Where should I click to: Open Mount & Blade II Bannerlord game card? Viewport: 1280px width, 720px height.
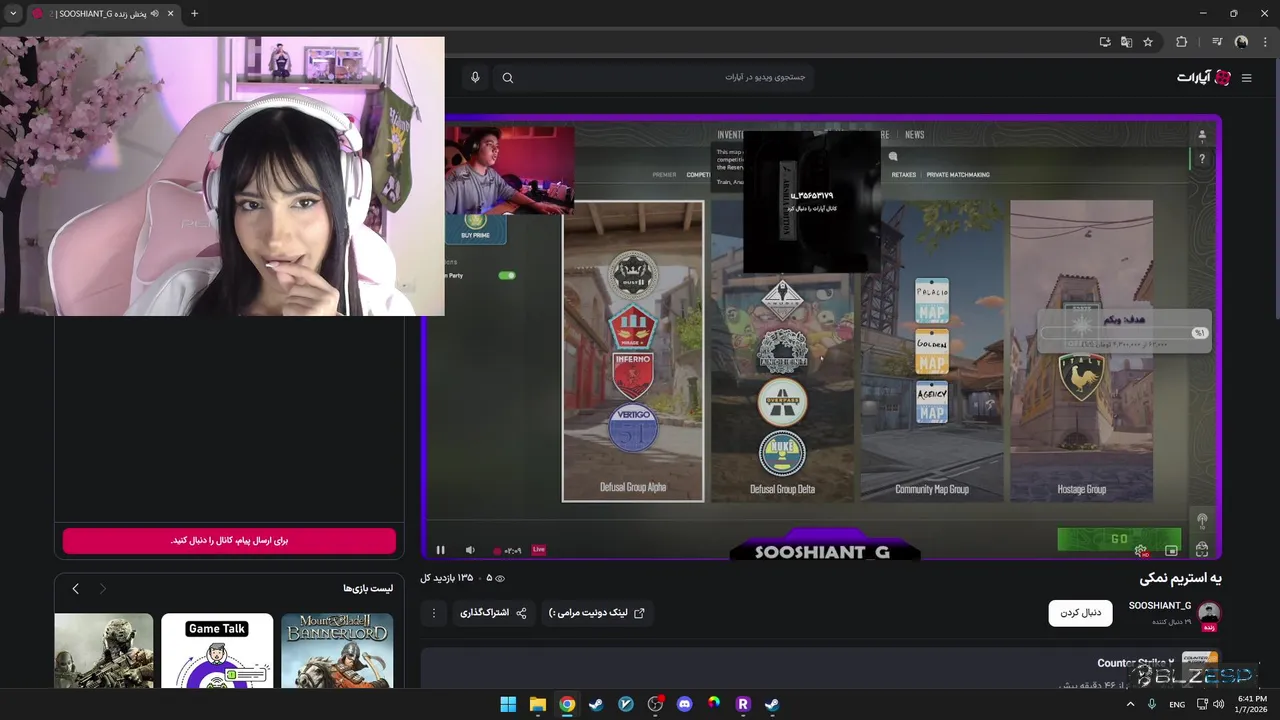pos(337,651)
